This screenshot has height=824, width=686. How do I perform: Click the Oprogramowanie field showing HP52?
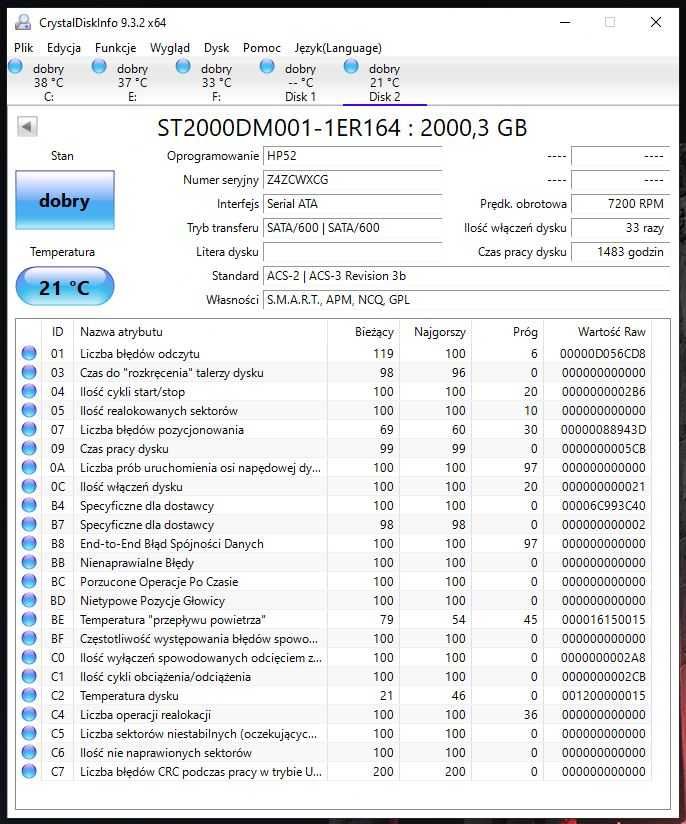[352, 156]
